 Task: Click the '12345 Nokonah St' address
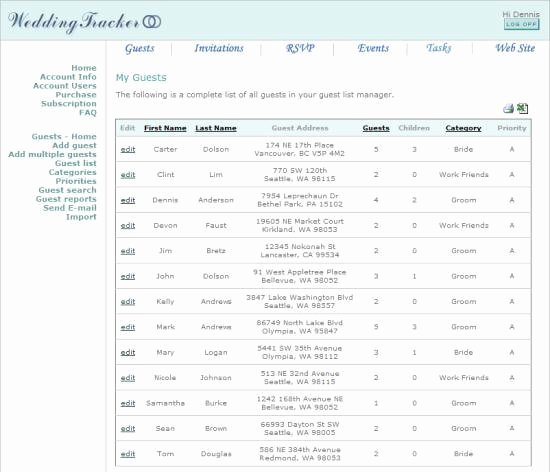click(300, 247)
